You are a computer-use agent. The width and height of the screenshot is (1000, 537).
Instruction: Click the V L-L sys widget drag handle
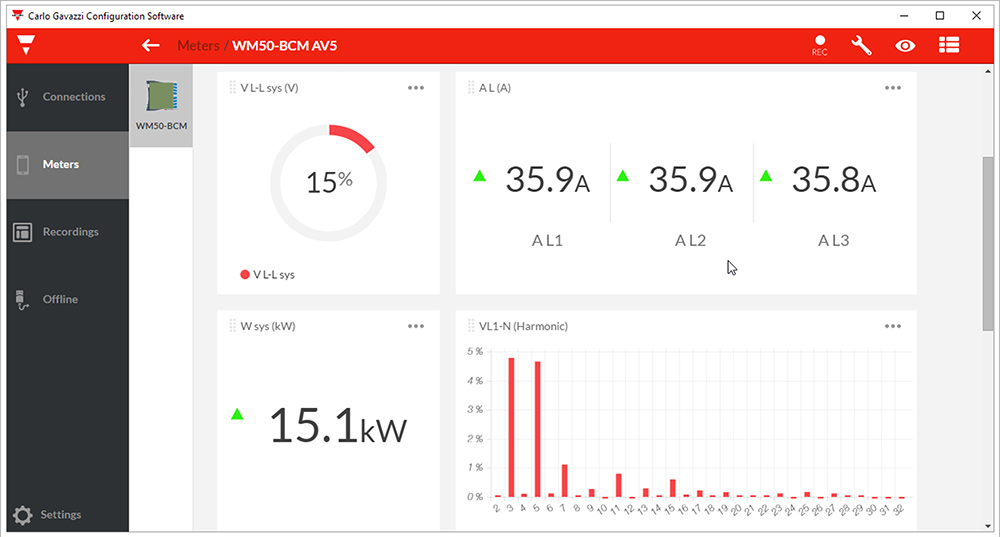coord(233,88)
